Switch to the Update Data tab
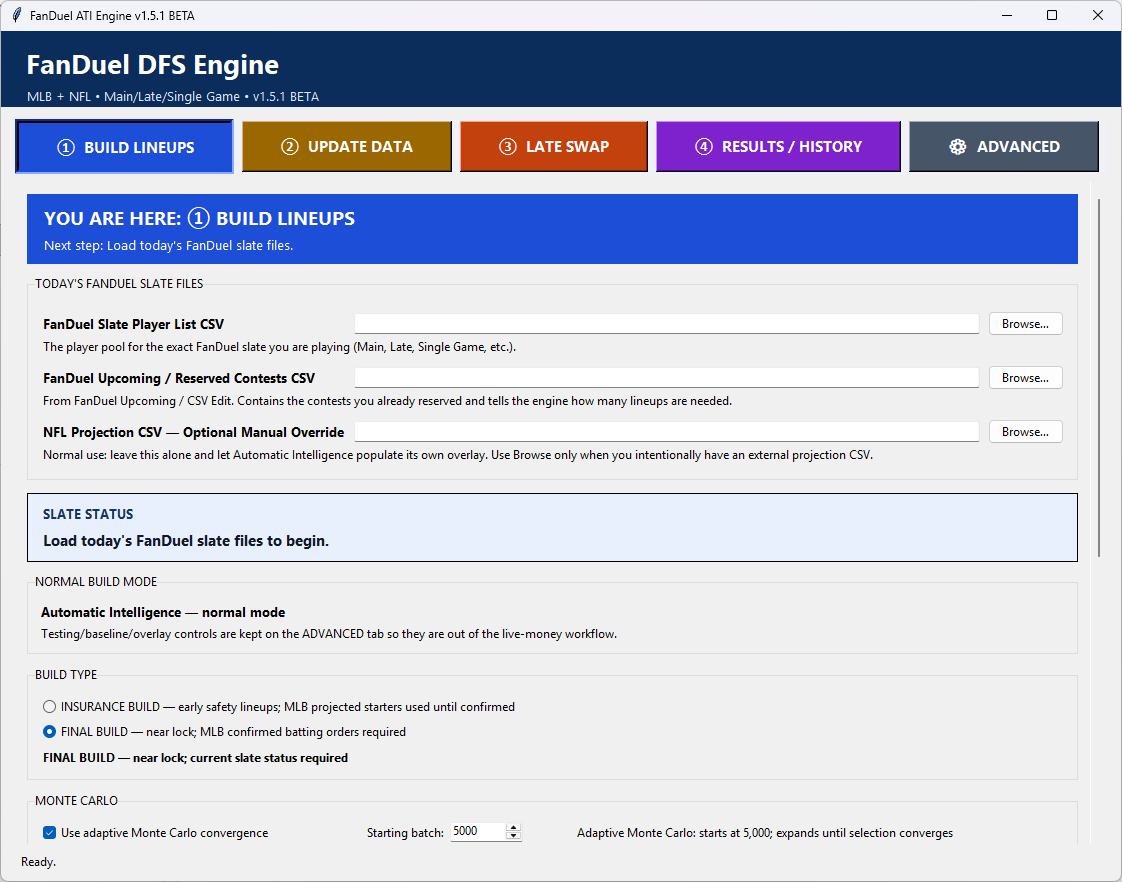The width and height of the screenshot is (1122, 882). (x=346, y=147)
